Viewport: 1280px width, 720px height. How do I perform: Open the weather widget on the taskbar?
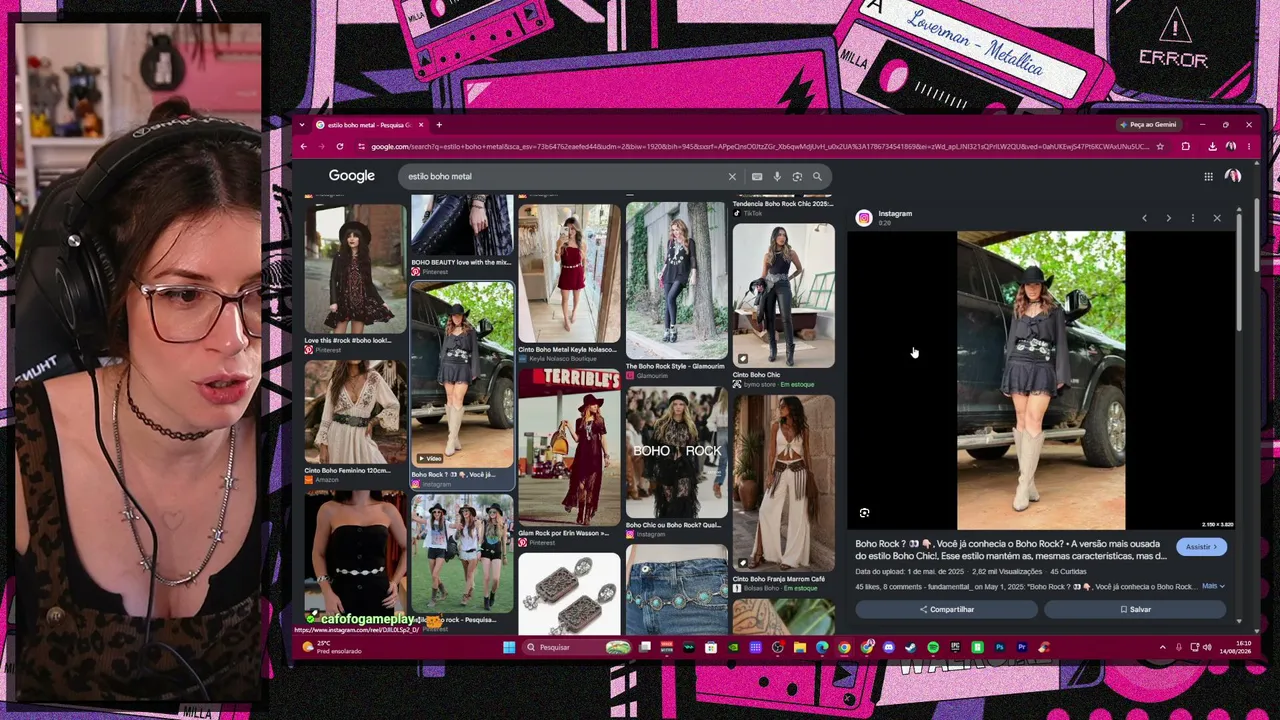[x=330, y=647]
